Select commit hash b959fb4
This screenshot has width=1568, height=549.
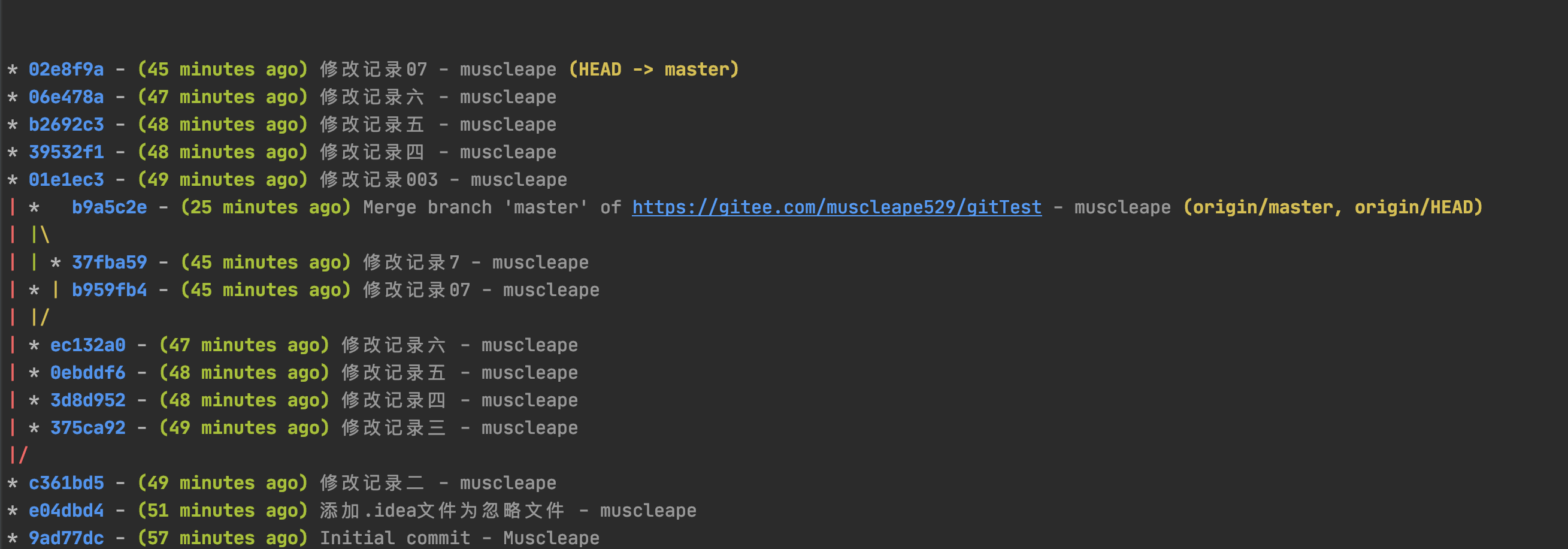(x=109, y=290)
